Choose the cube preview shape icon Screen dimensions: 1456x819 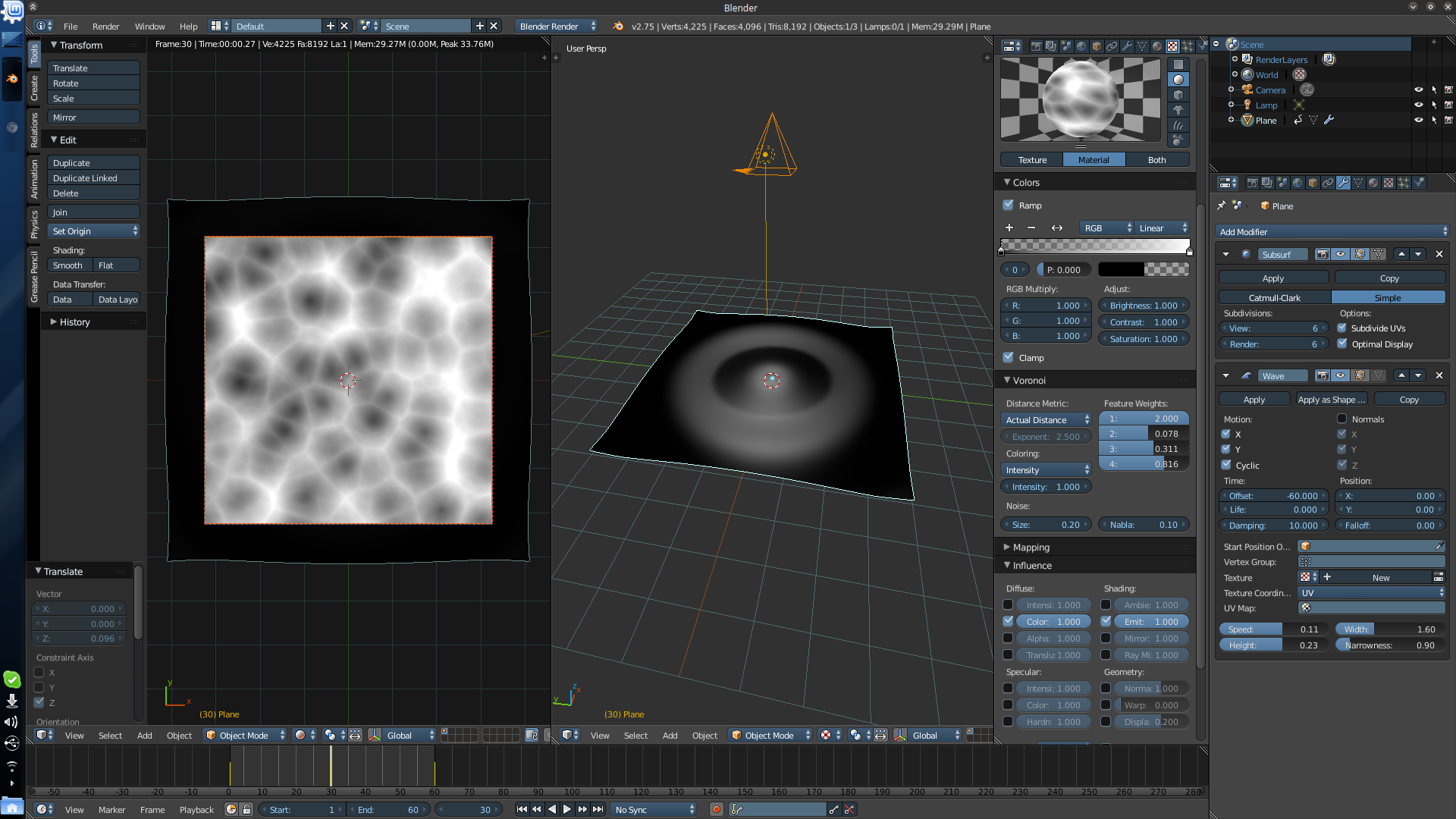[1178, 95]
